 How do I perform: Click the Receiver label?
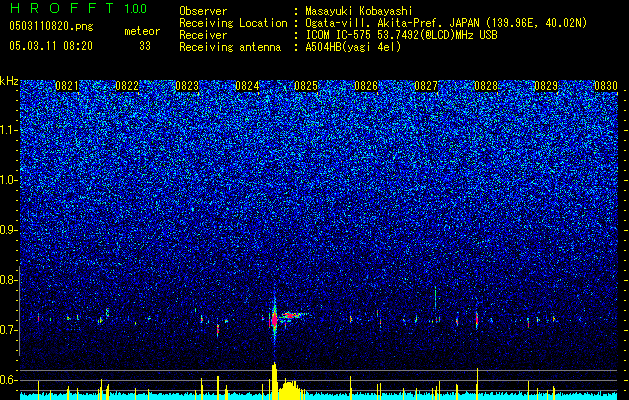pos(203,35)
